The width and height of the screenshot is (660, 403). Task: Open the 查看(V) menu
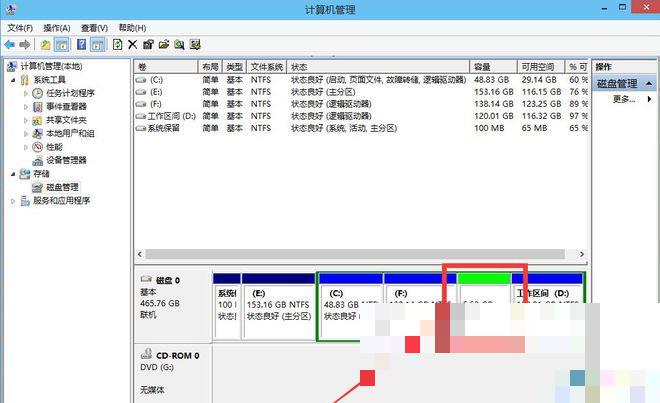point(94,28)
